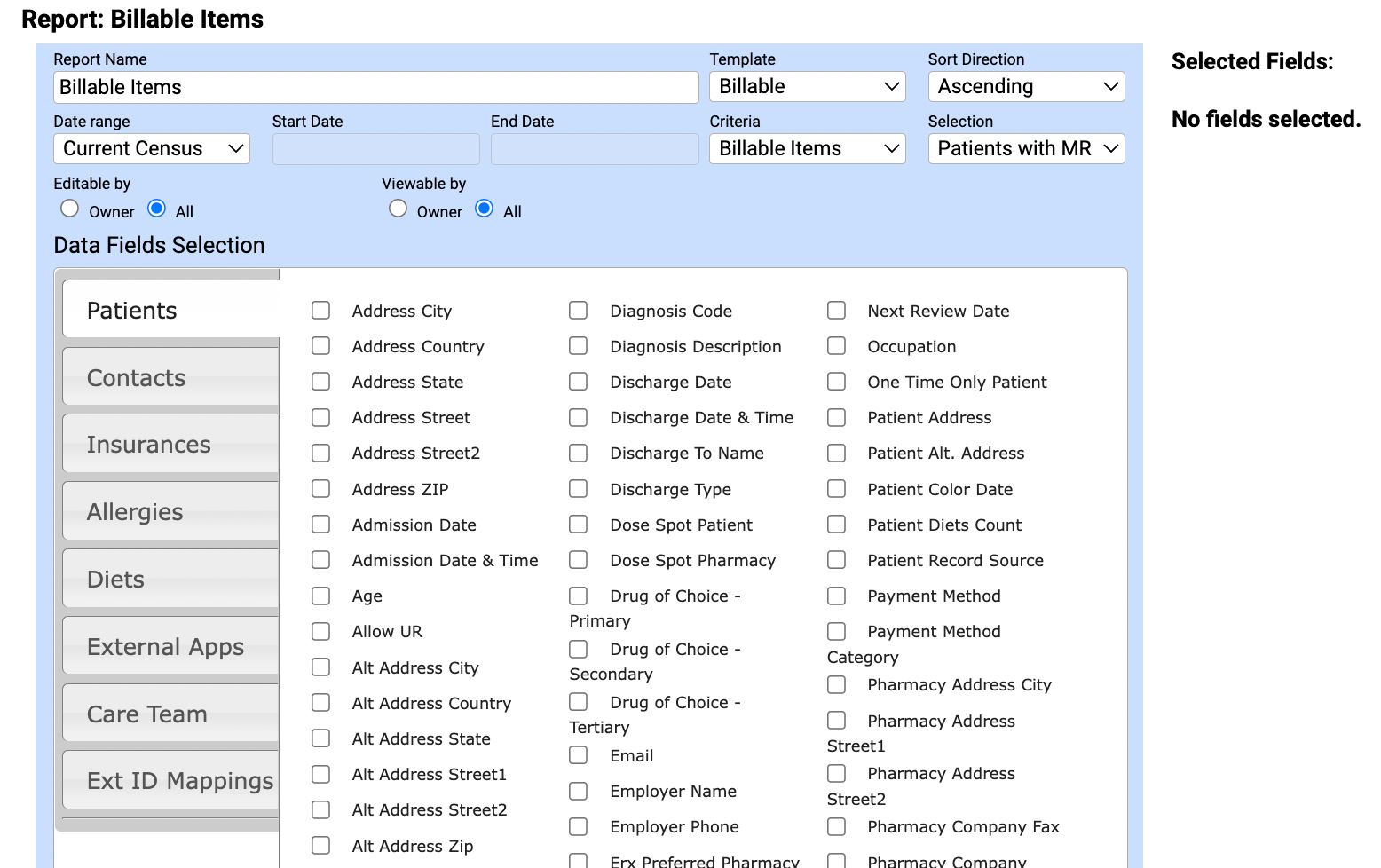Image resolution: width=1381 pixels, height=868 pixels.
Task: Expand the Sort Direction dropdown
Action: click(x=1026, y=87)
